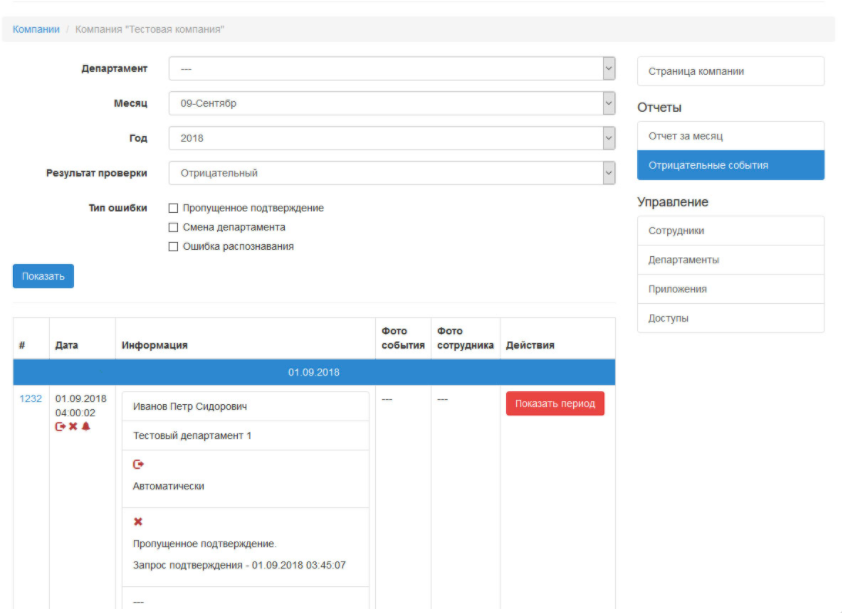Check the 'Ошибка распознавания' checkbox
842x613 pixels.
173,247
